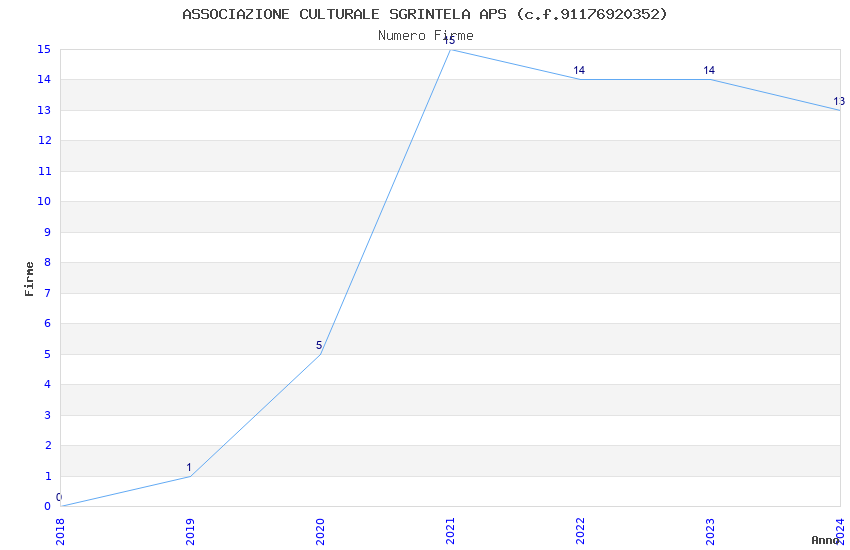Screen dimensions: 850x550
Task: Click the 2018 data point labeled 0
Action: pyautogui.click(x=61, y=506)
